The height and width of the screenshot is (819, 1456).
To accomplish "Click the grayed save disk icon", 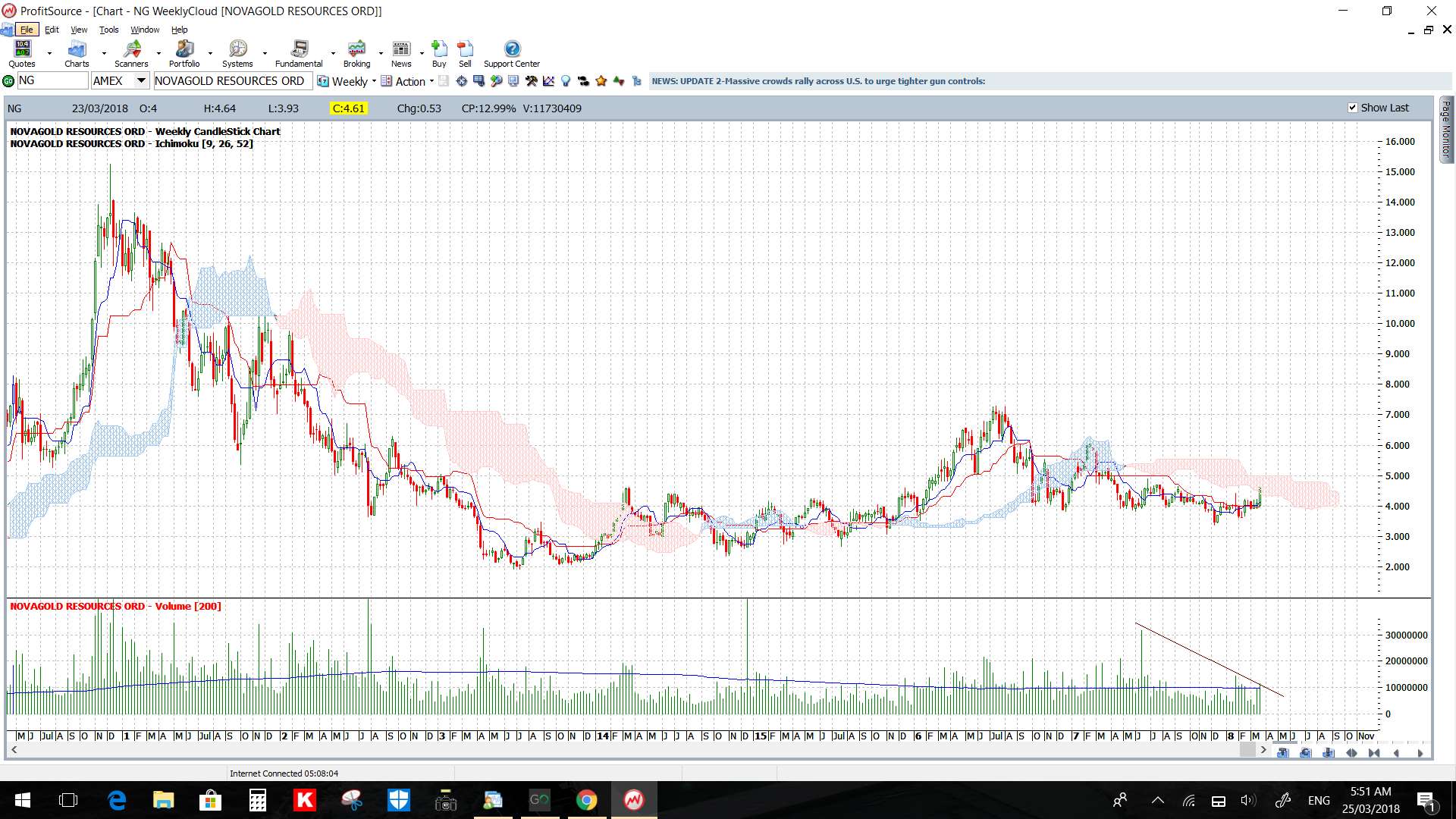I will click(444, 81).
